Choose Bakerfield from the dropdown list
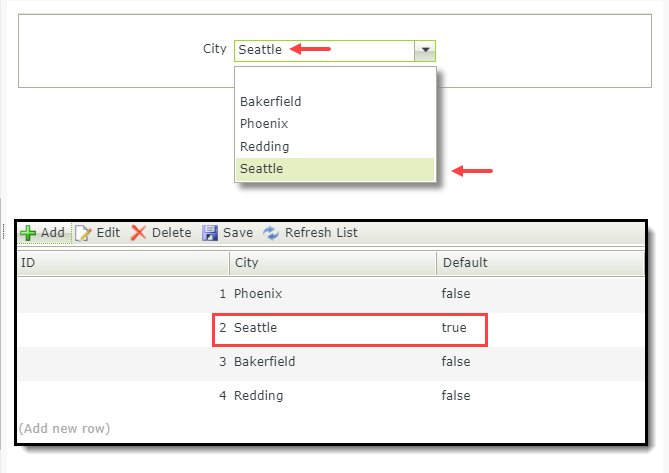669x473 pixels. point(335,102)
